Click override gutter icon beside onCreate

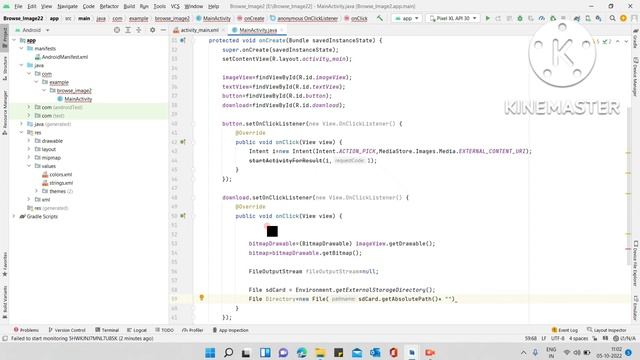click(183, 40)
